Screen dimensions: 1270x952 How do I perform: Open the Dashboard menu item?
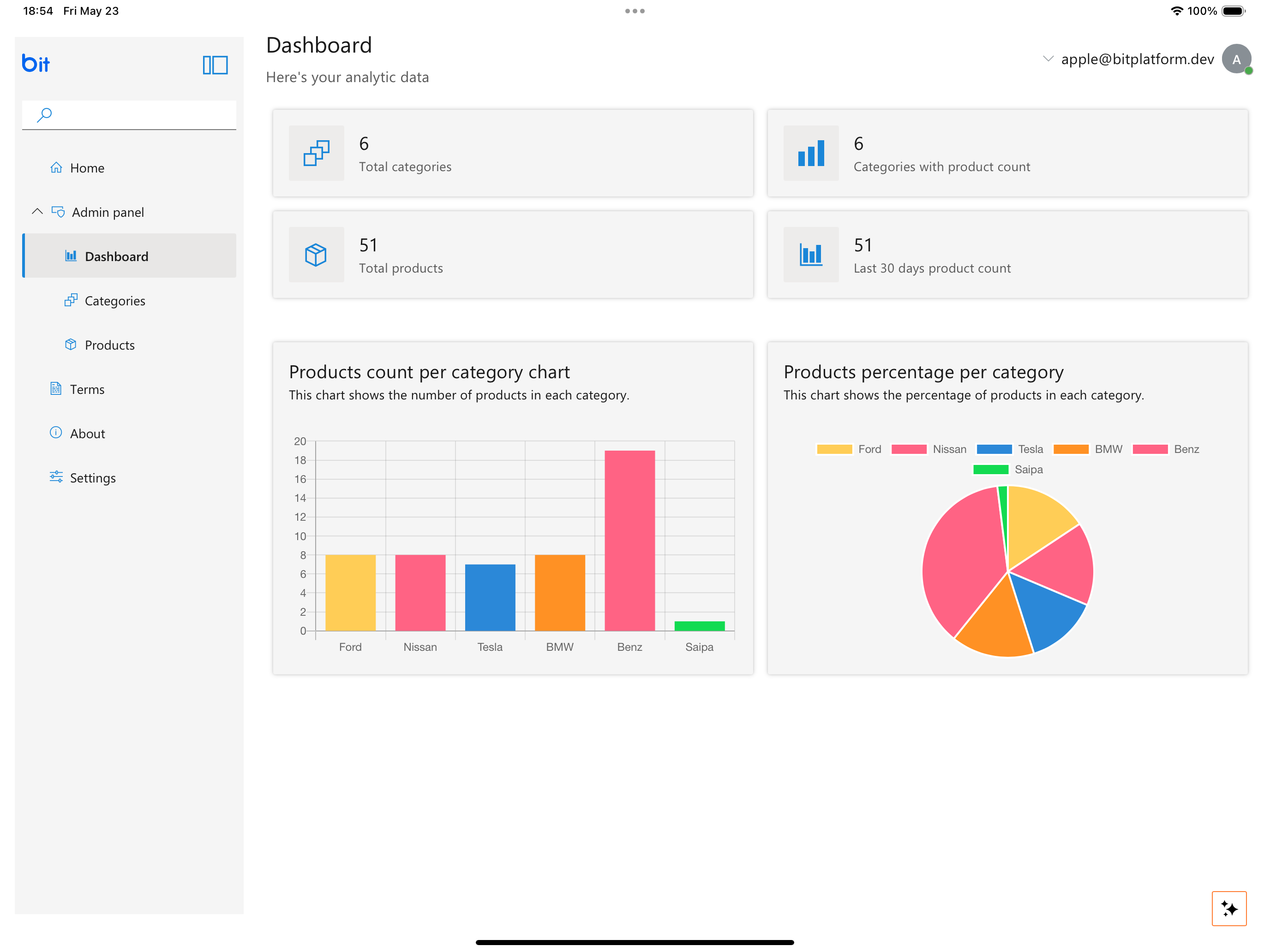pyautogui.click(x=129, y=256)
